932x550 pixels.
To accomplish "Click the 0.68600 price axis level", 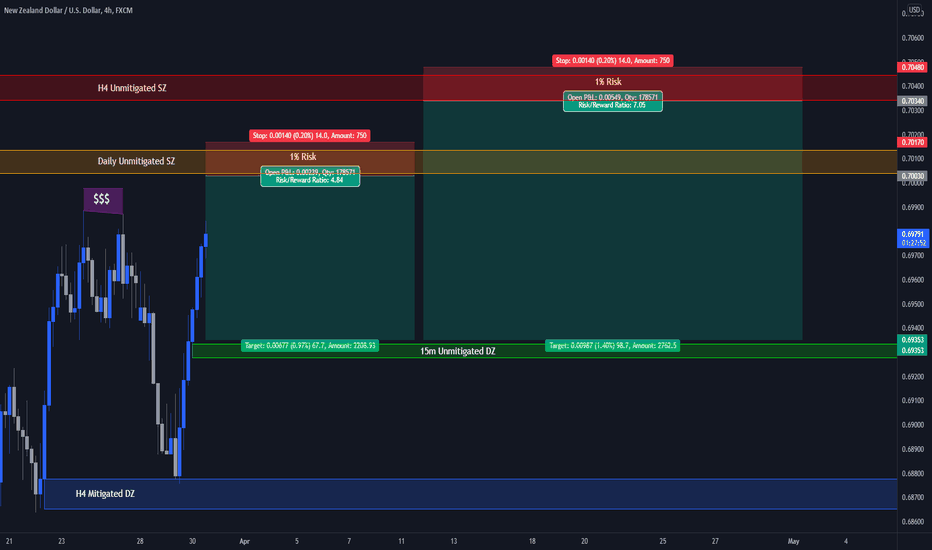I will 912,521.
